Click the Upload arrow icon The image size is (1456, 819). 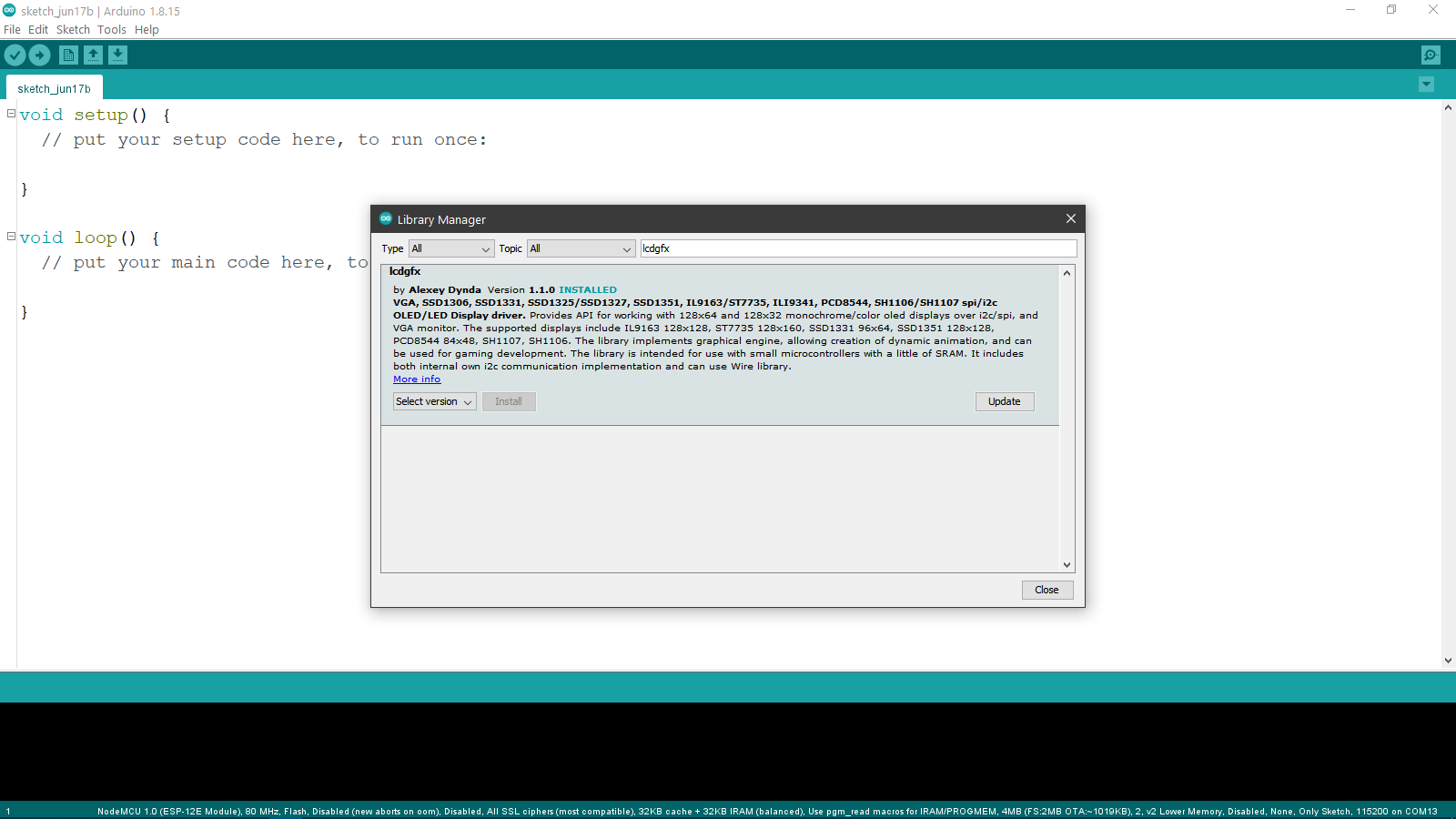[39, 56]
